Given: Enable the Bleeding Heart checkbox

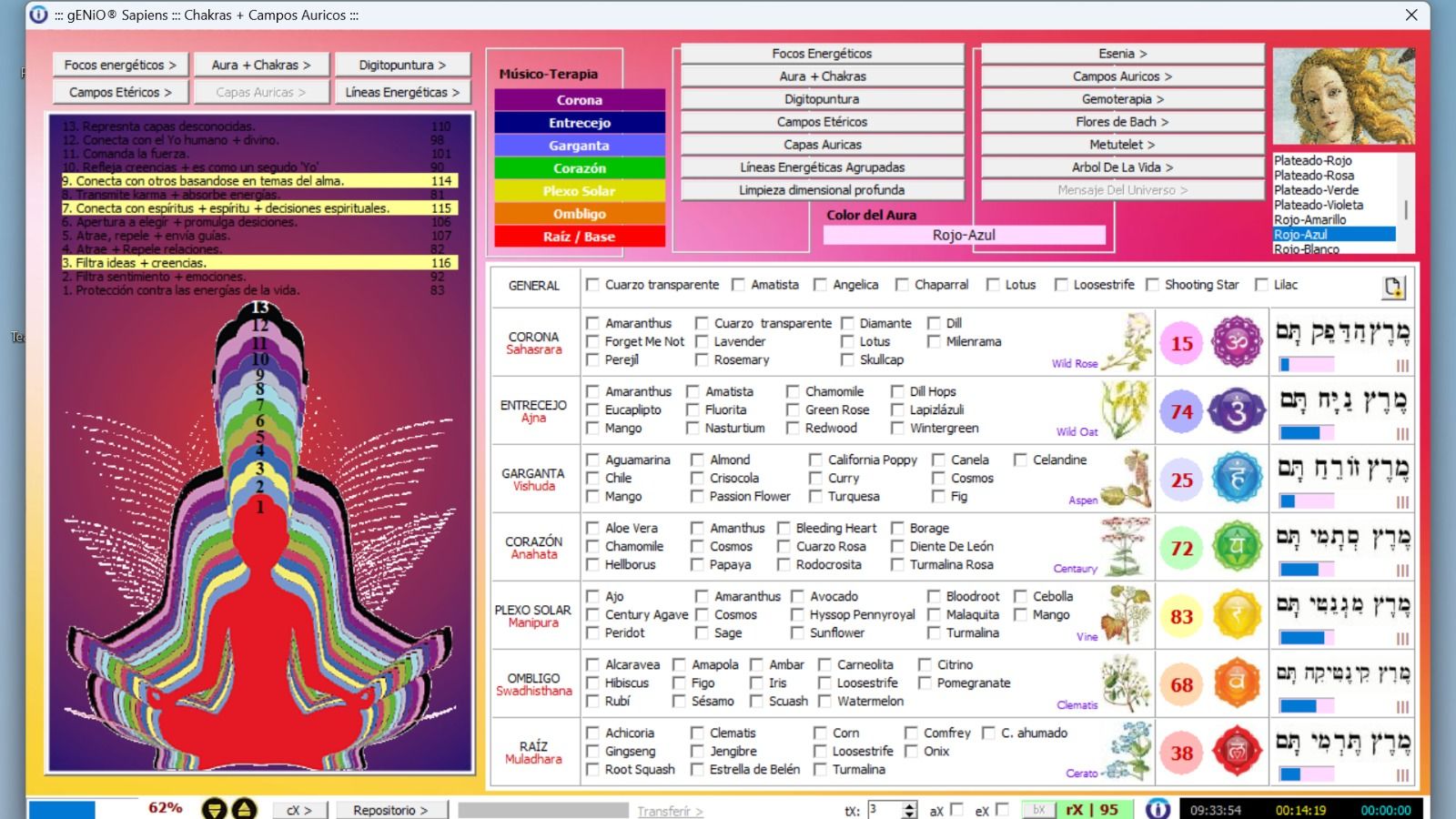Looking at the screenshot, I should point(784,528).
